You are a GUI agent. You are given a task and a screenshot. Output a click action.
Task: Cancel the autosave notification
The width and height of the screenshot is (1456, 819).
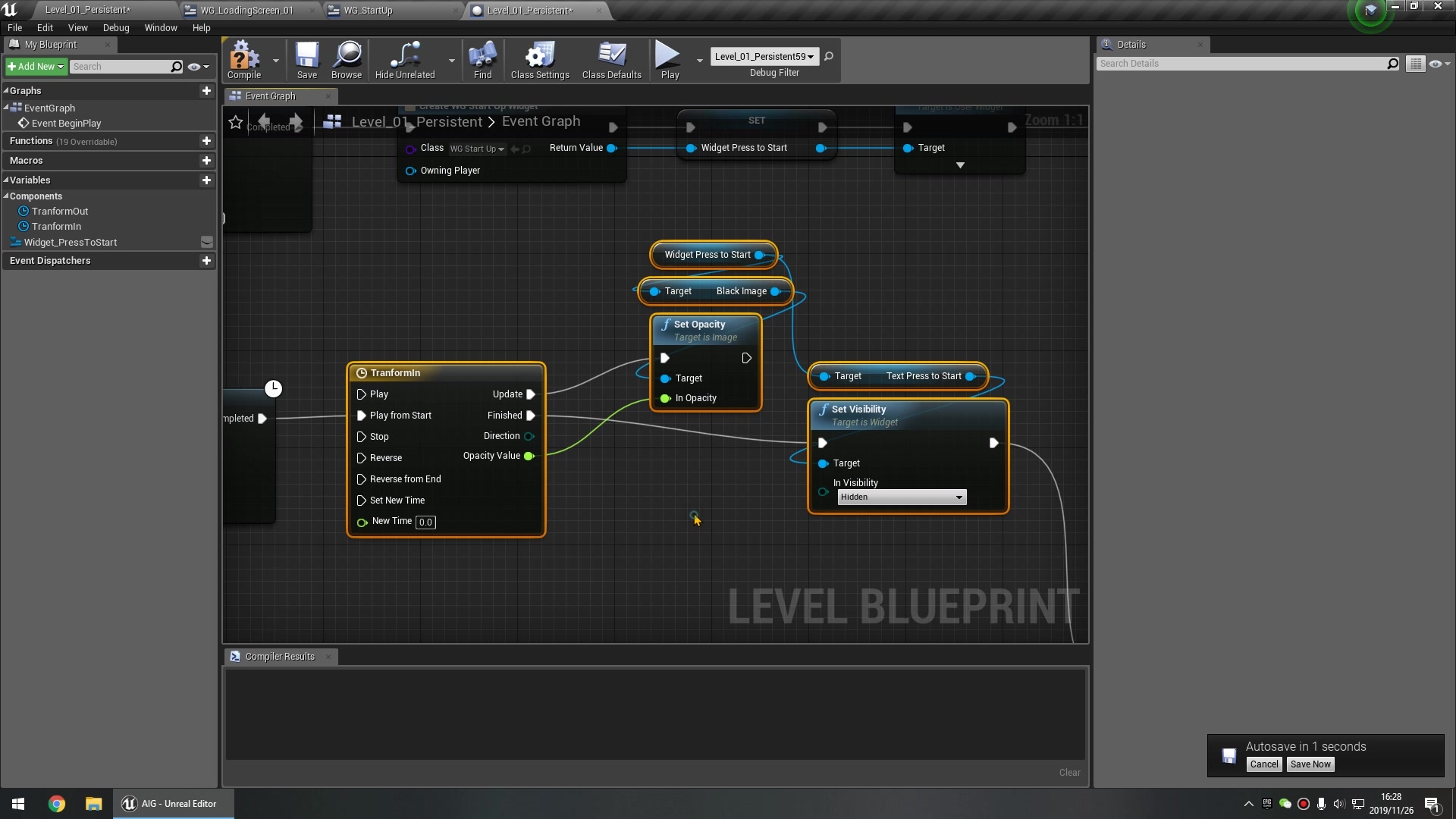(x=1263, y=764)
